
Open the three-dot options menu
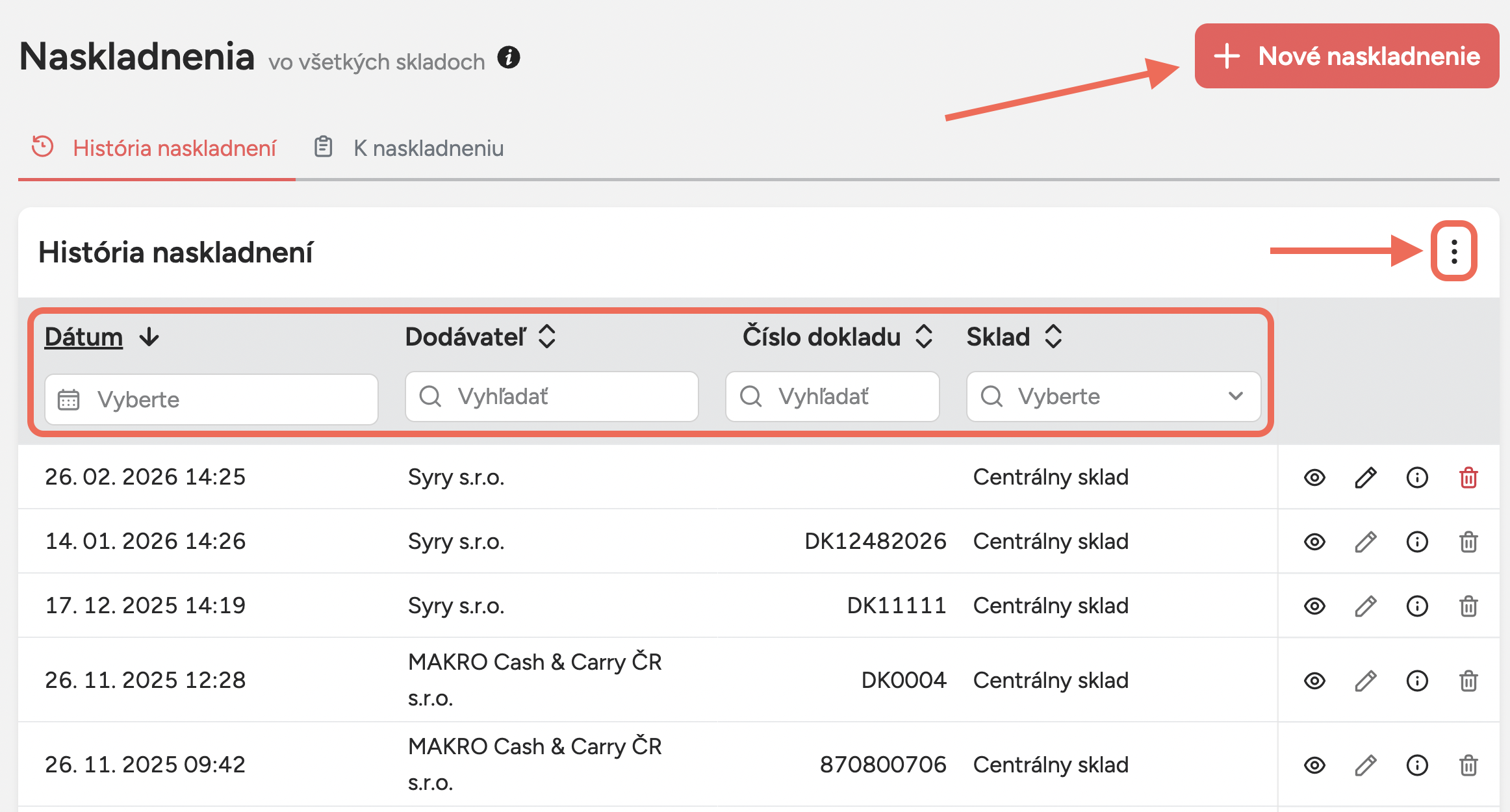[1453, 251]
